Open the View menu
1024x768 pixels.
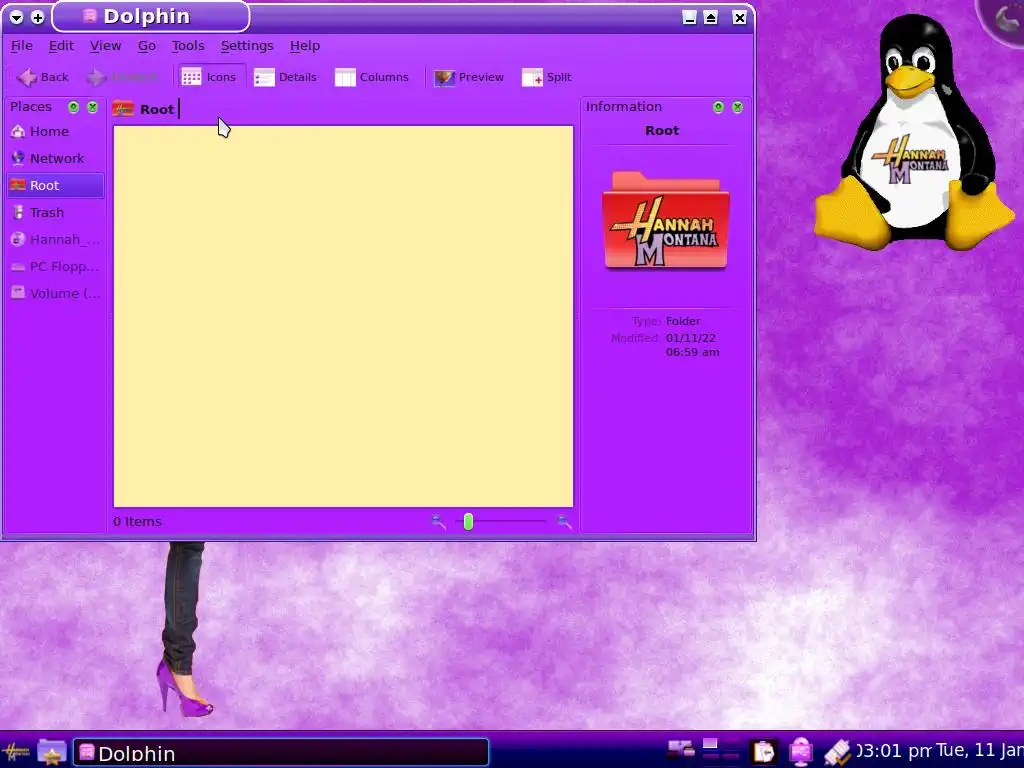coord(105,46)
